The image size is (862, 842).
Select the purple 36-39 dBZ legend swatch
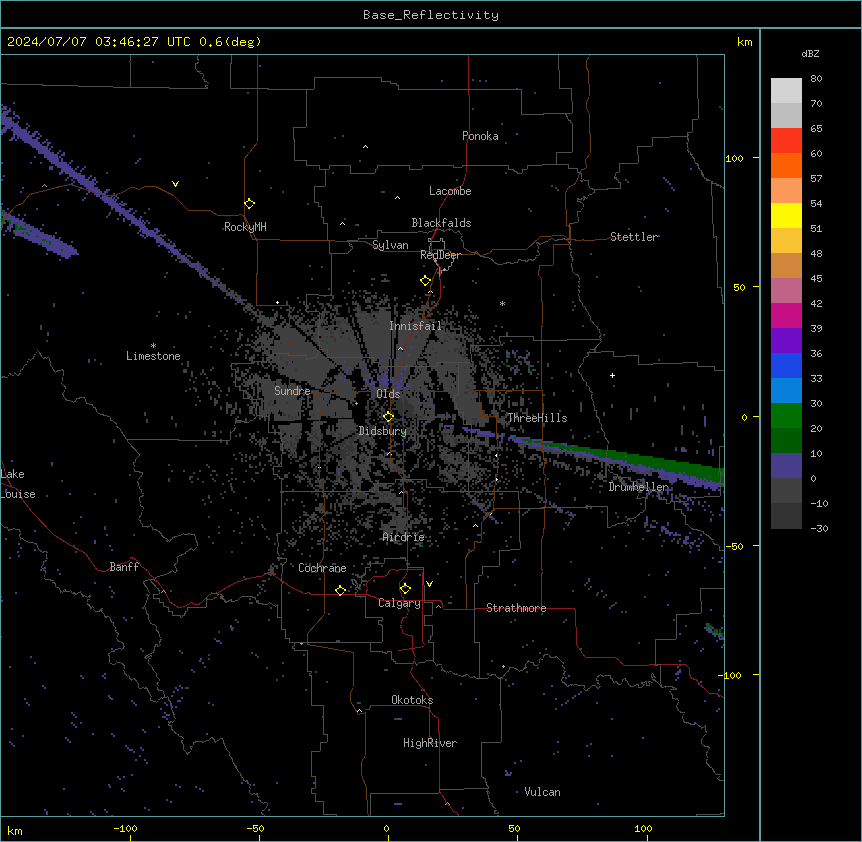[x=786, y=341]
